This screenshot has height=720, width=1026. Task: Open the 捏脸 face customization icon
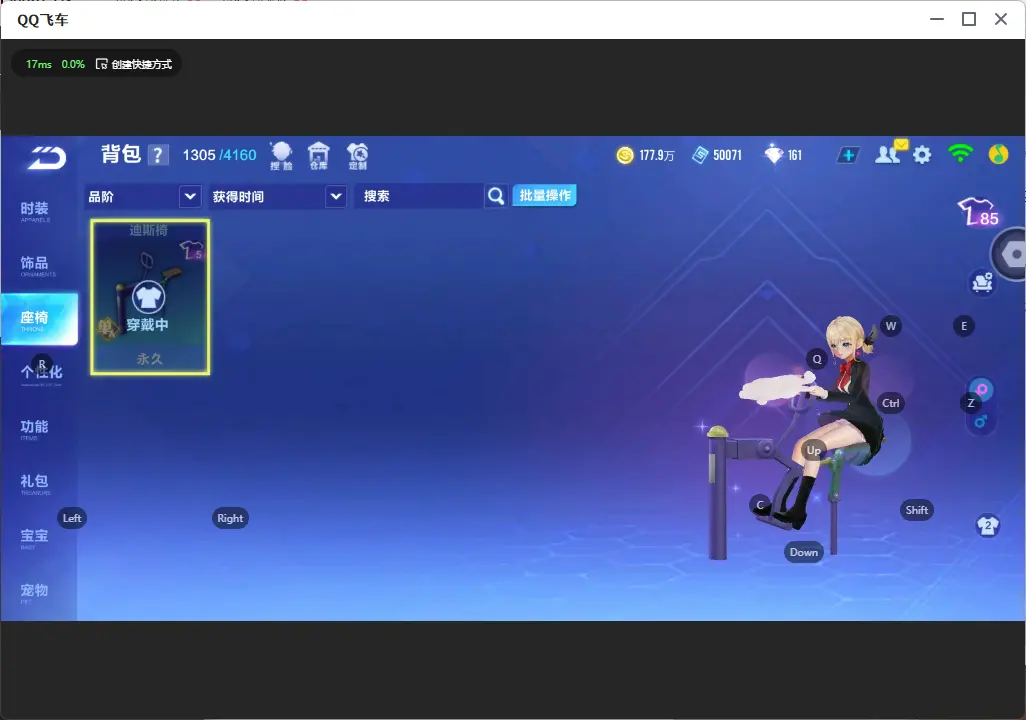[281, 156]
